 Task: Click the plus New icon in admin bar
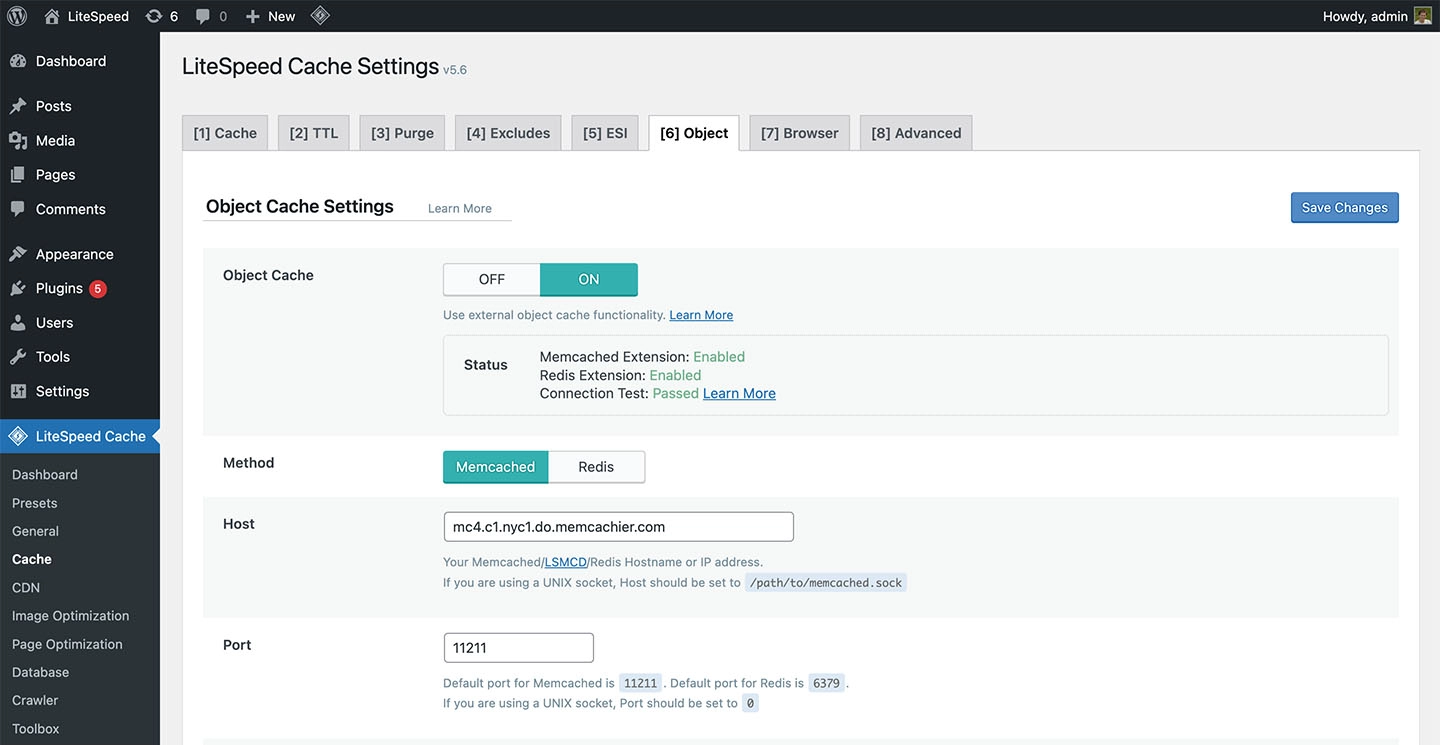252,16
